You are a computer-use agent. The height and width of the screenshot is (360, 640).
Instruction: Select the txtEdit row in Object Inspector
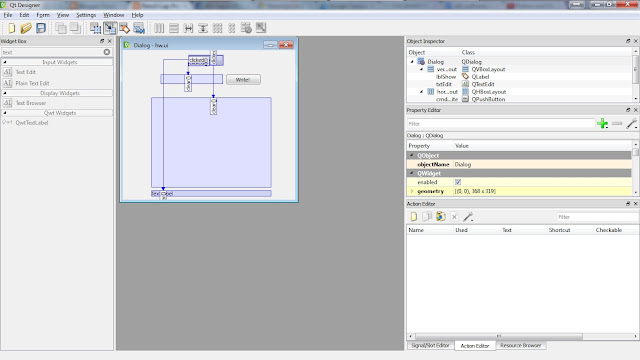coord(519,84)
